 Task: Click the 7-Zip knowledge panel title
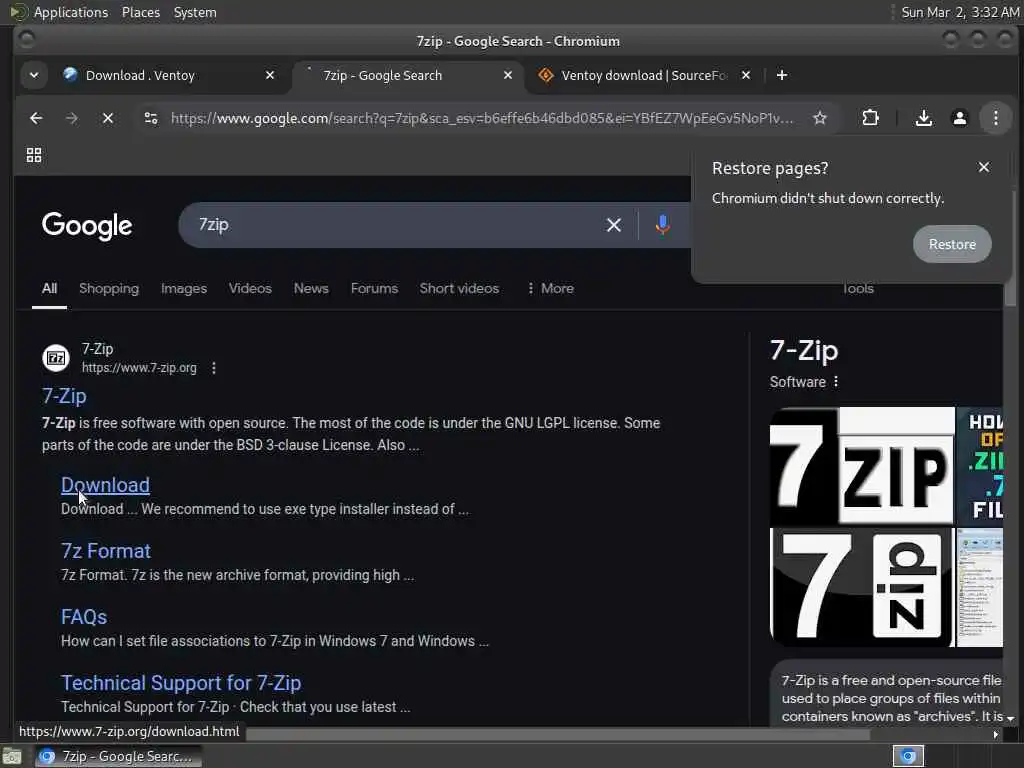click(x=804, y=351)
